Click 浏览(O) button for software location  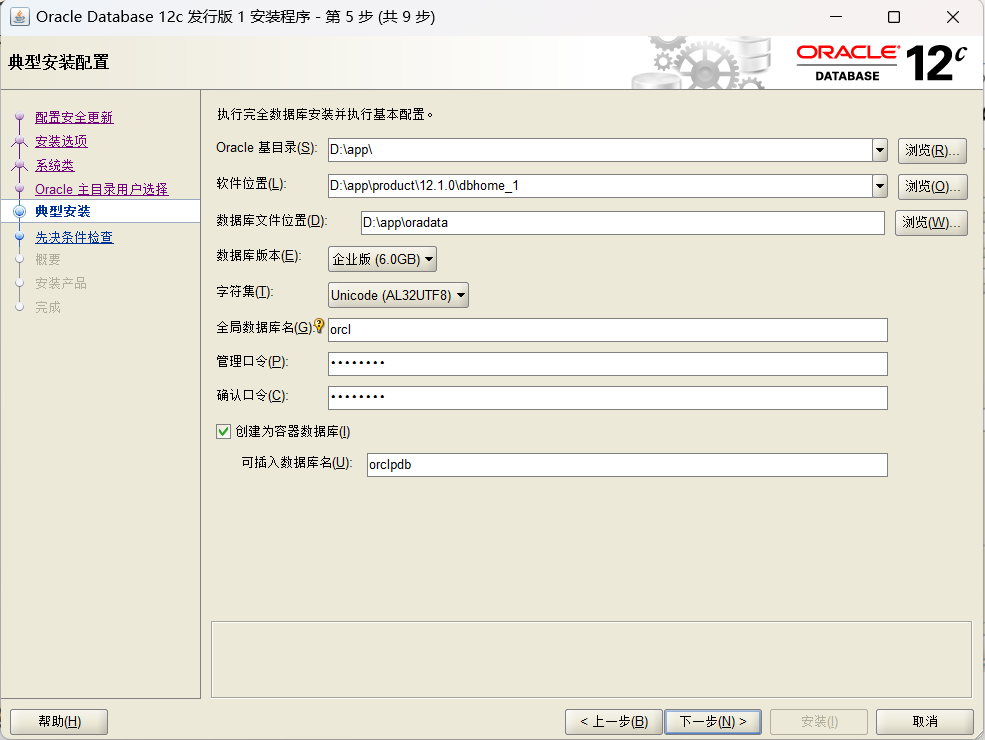932,187
